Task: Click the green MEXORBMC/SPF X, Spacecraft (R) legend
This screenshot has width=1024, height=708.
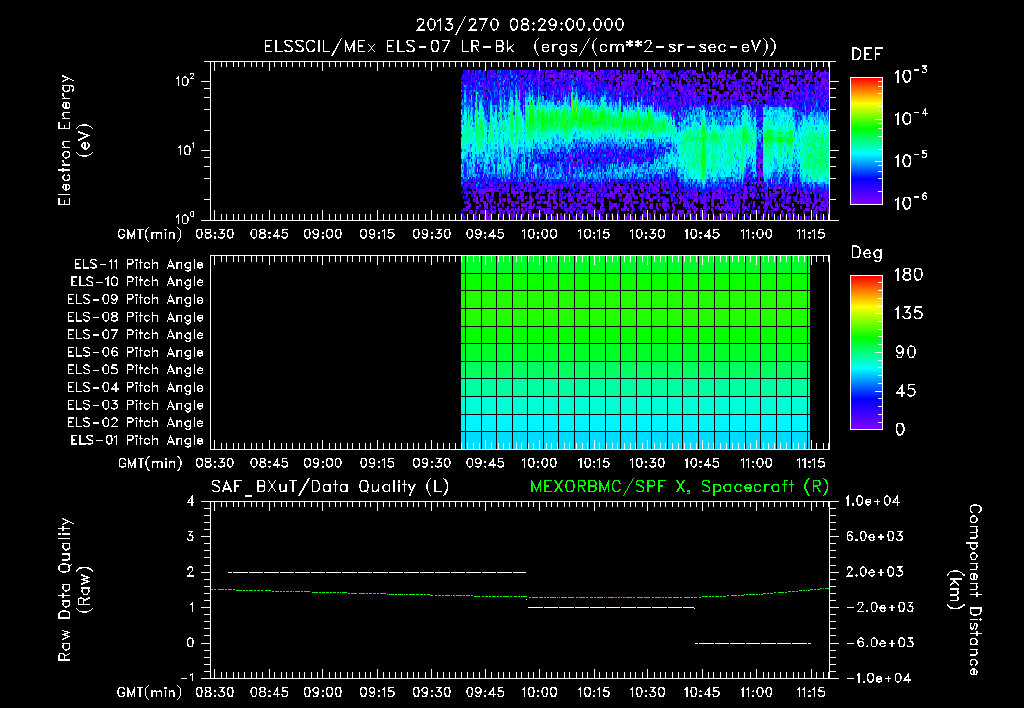Action: (x=679, y=487)
